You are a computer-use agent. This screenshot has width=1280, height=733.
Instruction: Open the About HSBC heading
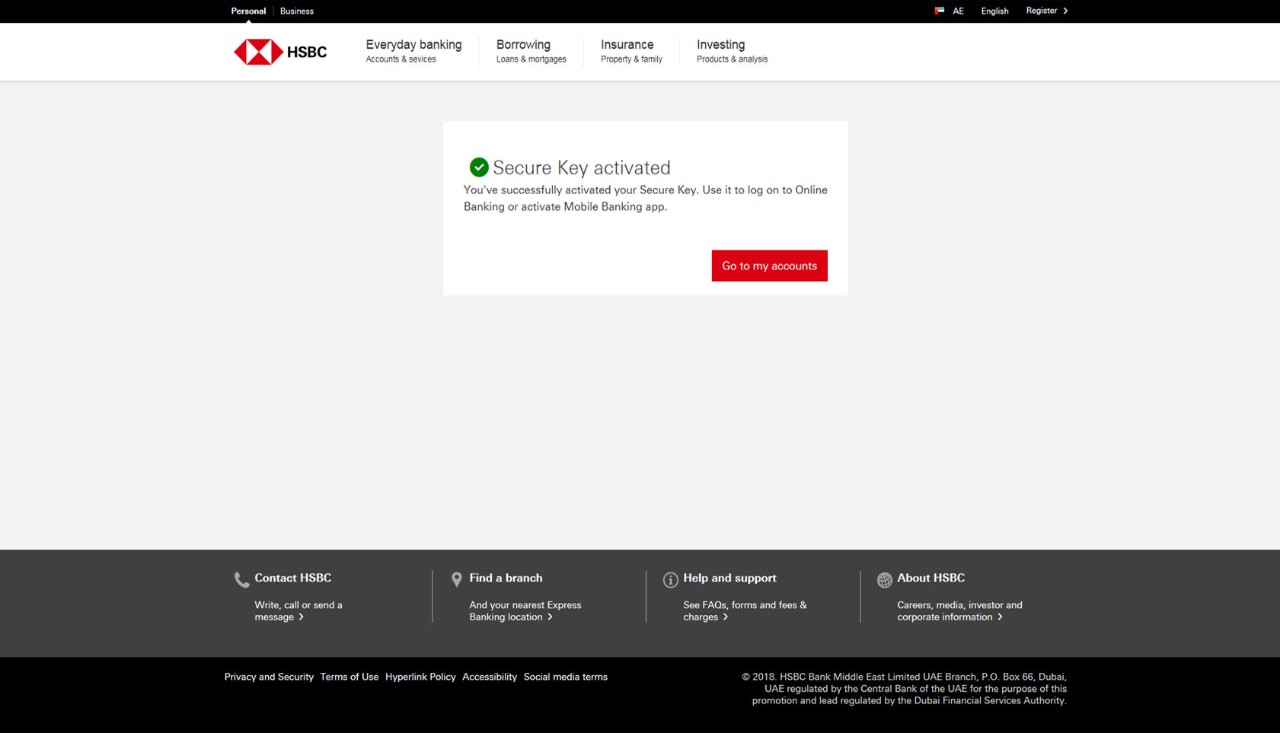coord(931,578)
